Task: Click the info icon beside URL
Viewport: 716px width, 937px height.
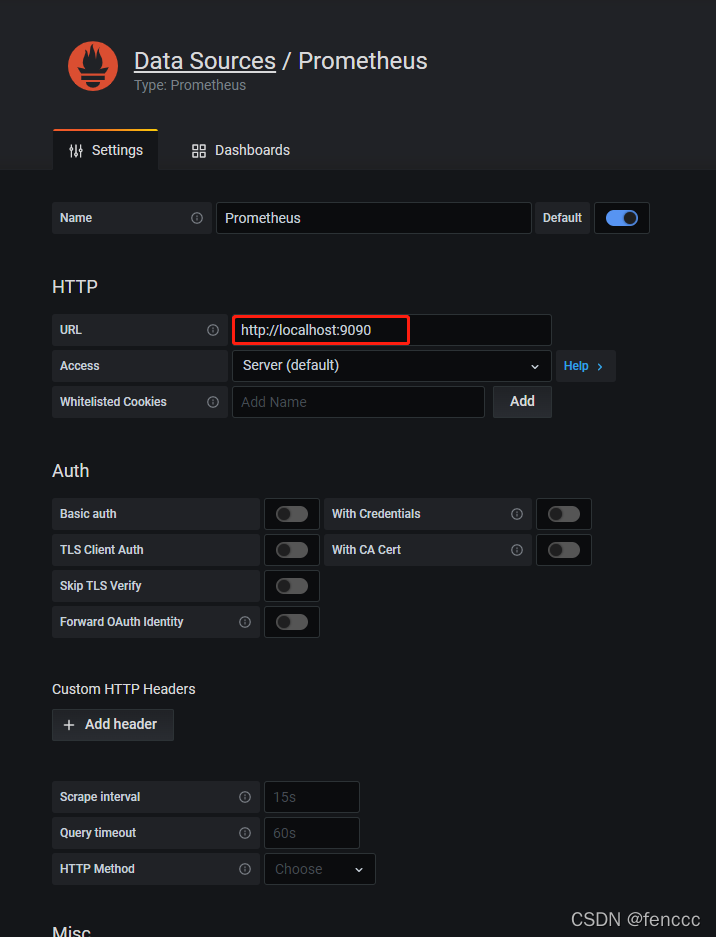Action: (213, 330)
